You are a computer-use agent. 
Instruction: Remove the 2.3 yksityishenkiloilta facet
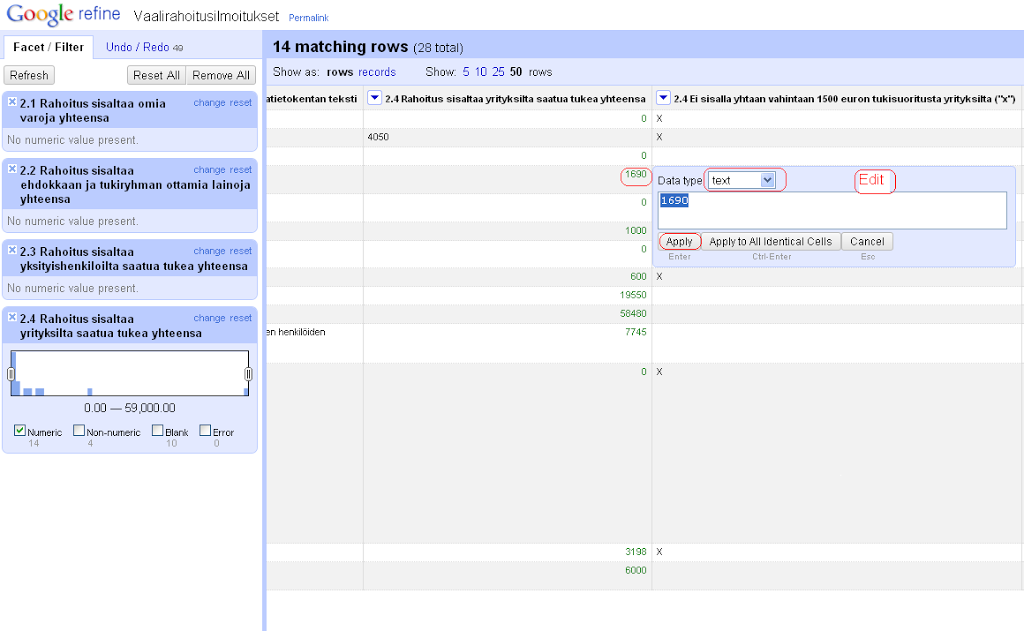click(x=12, y=250)
